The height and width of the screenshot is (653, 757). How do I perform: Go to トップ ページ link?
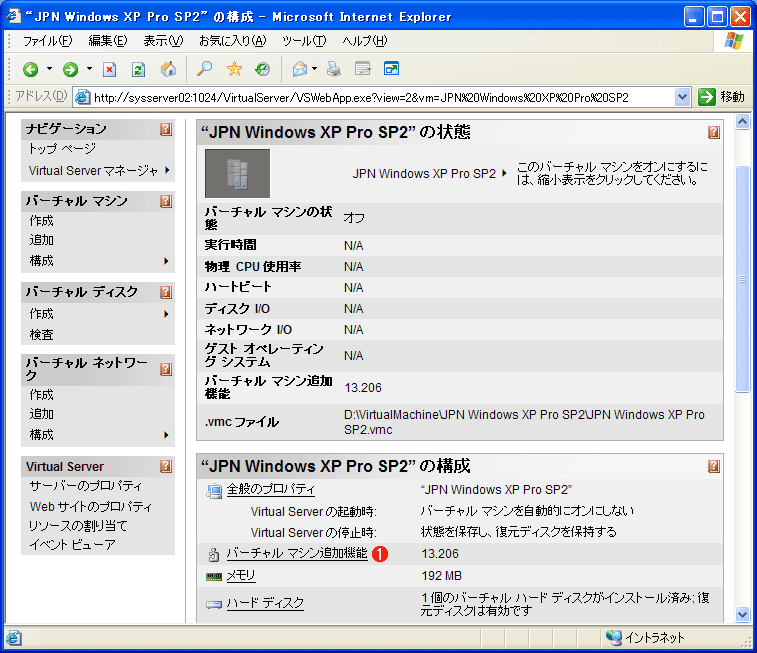[62, 148]
